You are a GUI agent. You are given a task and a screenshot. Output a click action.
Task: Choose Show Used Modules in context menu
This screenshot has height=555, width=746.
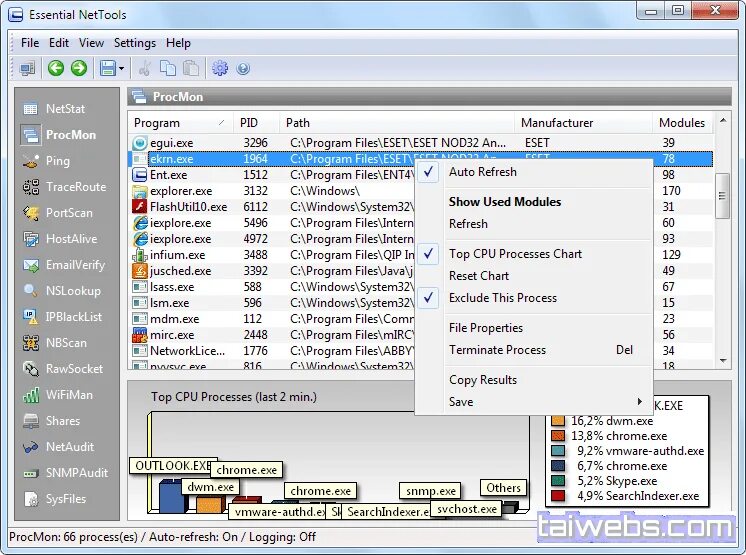pyautogui.click(x=534, y=202)
